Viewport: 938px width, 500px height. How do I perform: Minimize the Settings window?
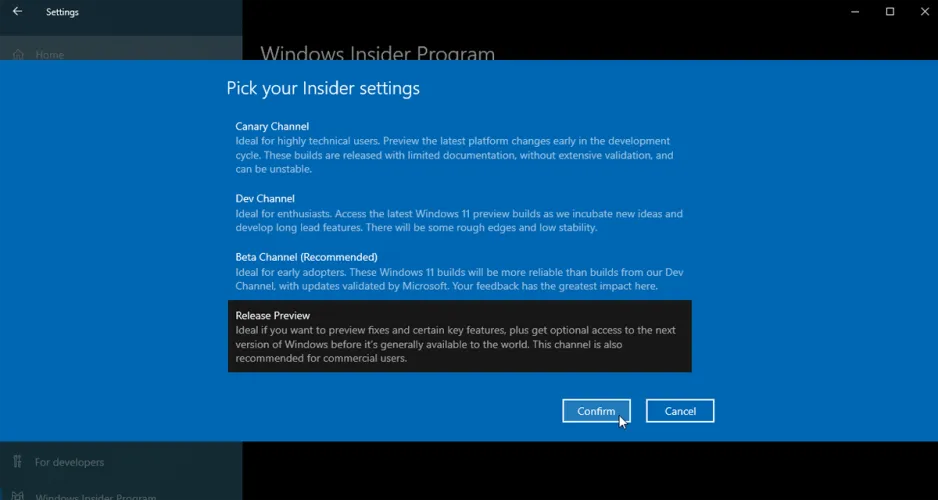point(855,12)
